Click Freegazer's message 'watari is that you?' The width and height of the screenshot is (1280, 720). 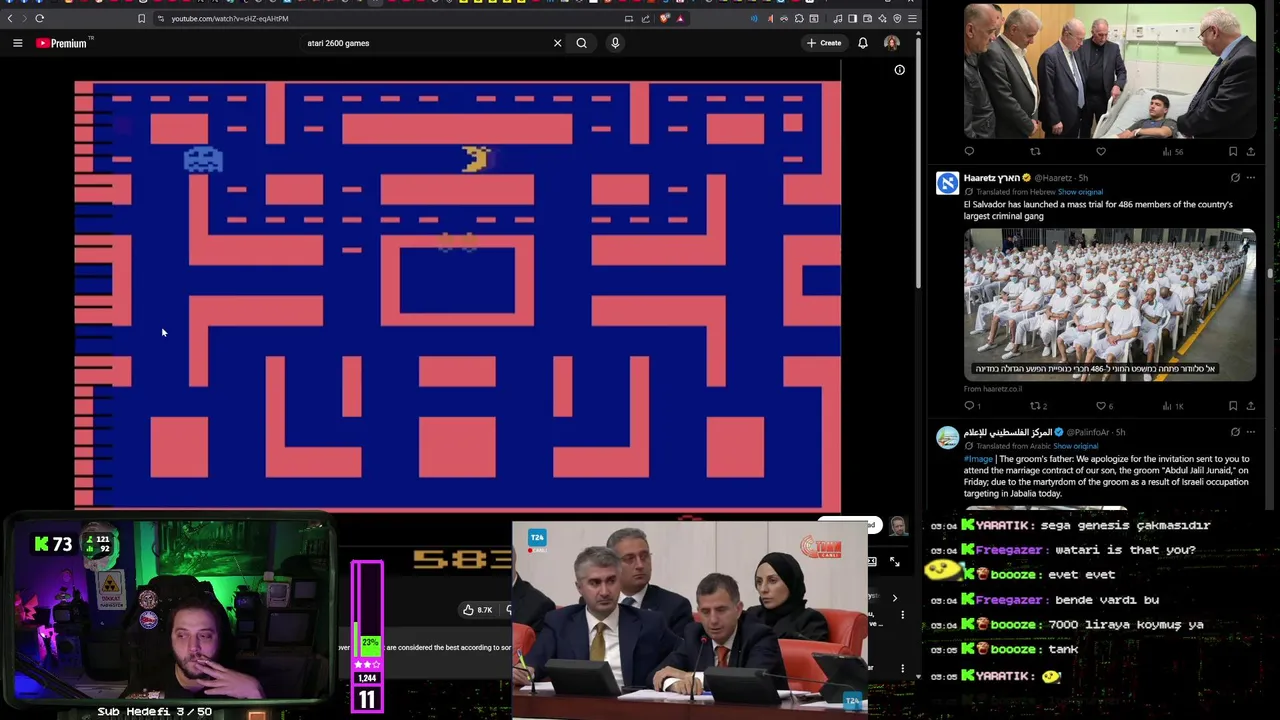pyautogui.click(x=1125, y=550)
